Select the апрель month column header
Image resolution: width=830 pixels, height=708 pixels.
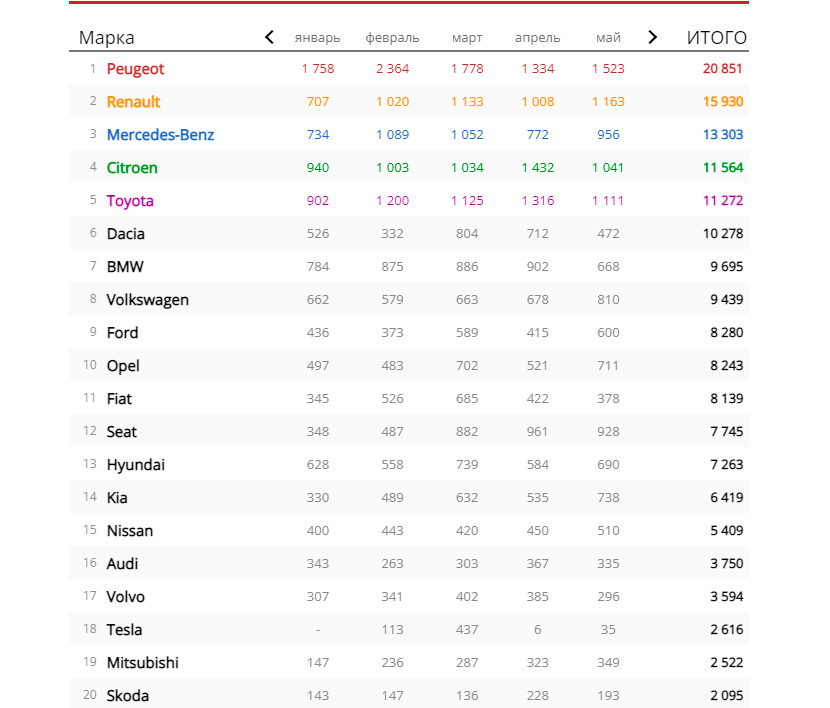click(x=537, y=38)
